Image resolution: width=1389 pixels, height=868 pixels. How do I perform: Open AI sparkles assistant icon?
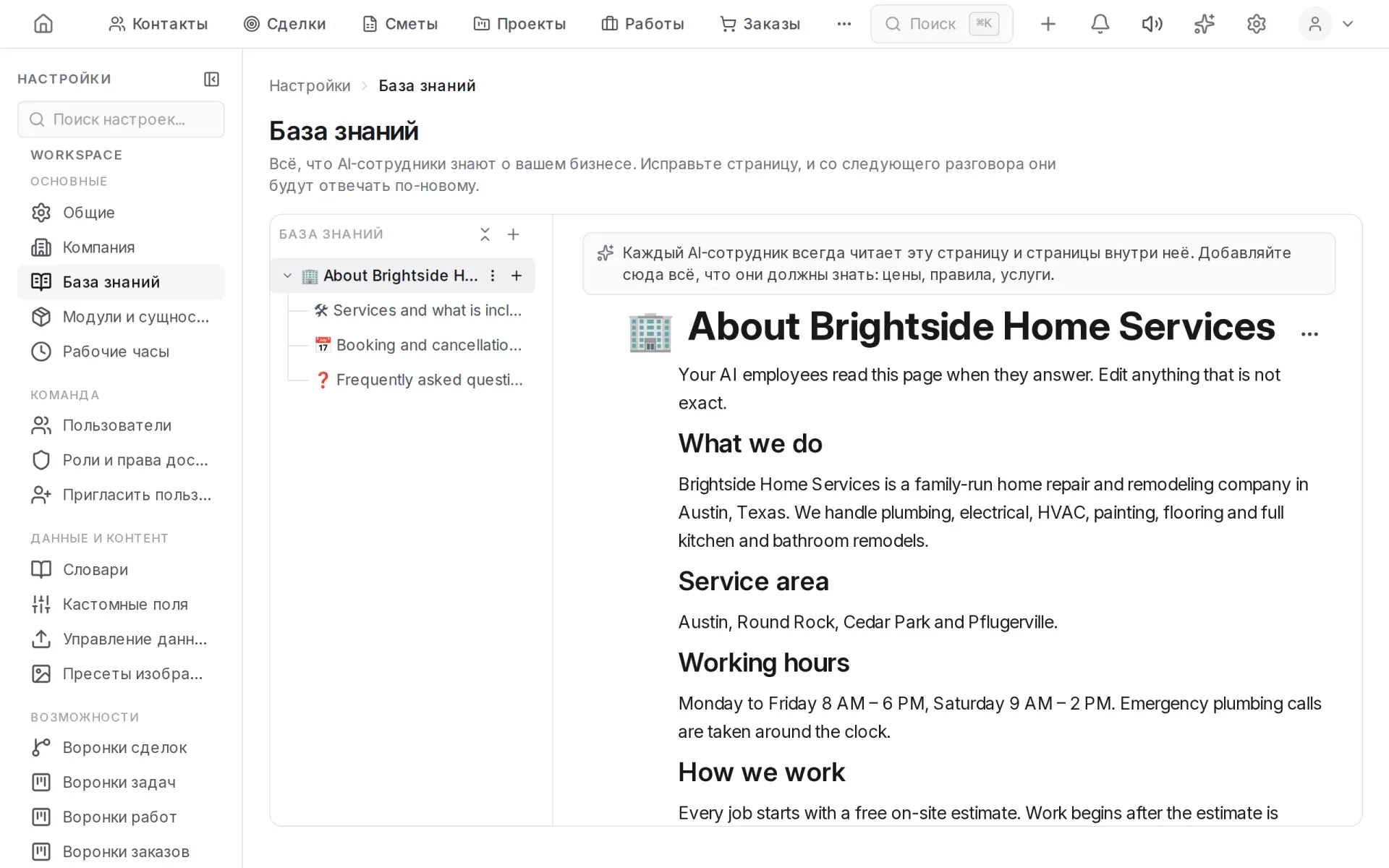pyautogui.click(x=1204, y=24)
